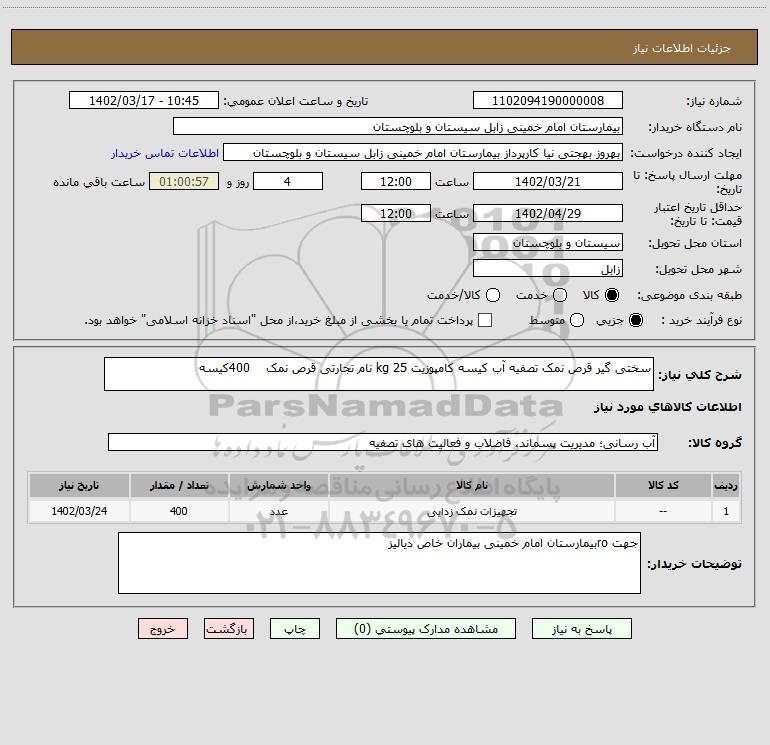This screenshot has height=745, width=770.
Task: Click the گروه کالا field
Action: (383, 442)
